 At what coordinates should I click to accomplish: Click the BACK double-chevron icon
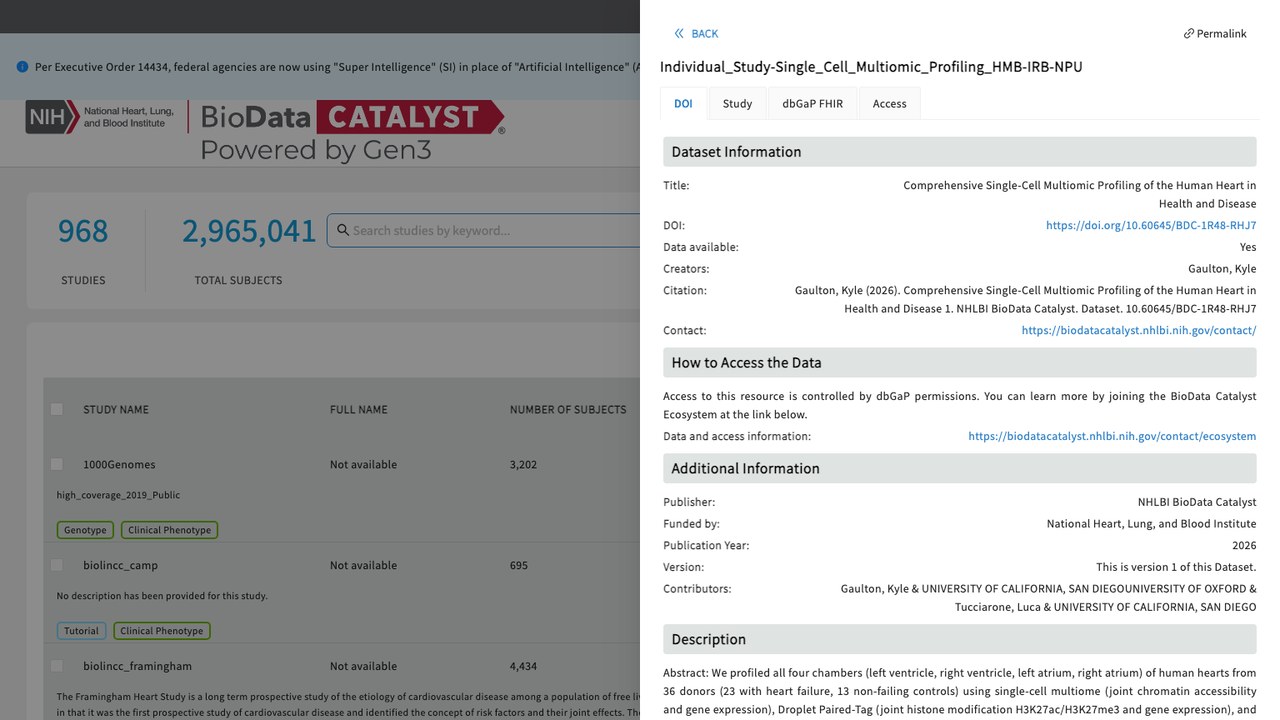pos(680,34)
